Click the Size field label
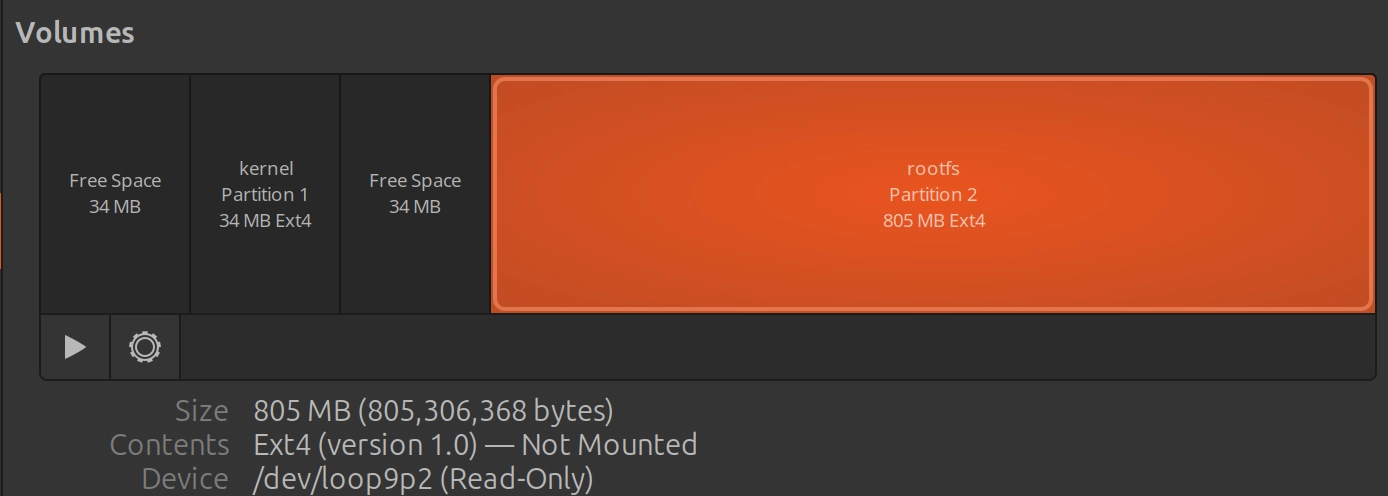 coord(202,411)
